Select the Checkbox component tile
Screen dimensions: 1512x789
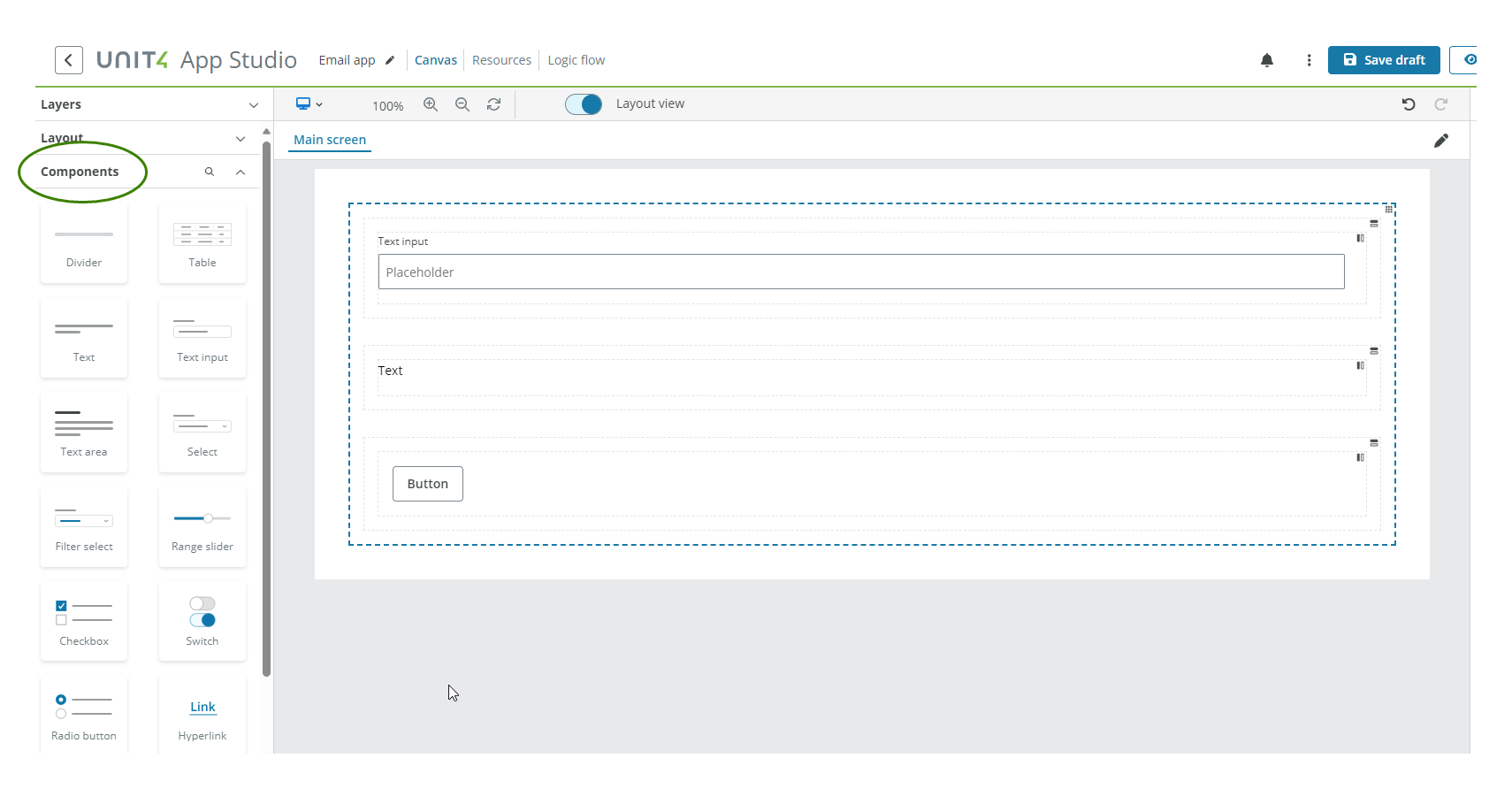84,622
